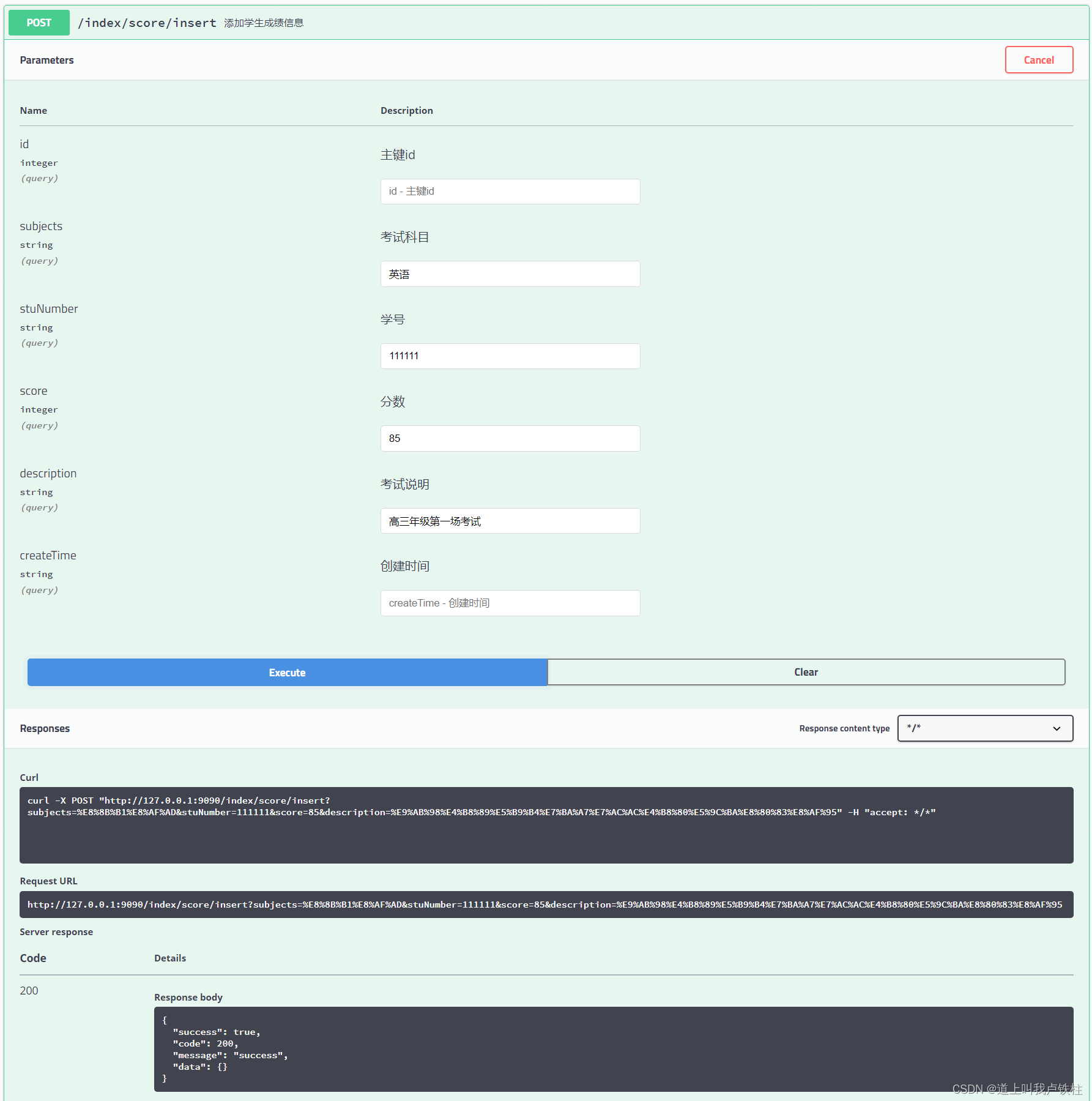The image size is (1092, 1101).
Task: Click the Details column header
Action: [x=170, y=958]
